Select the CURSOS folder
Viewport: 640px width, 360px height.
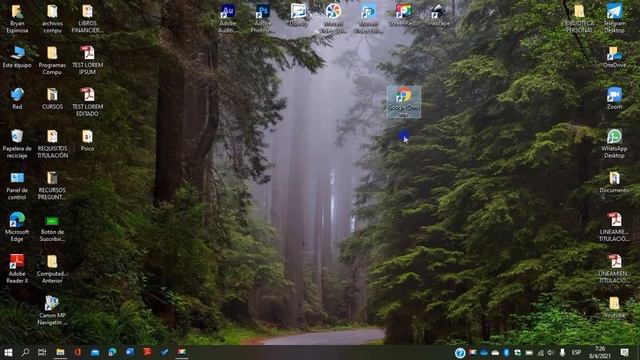tap(52, 98)
